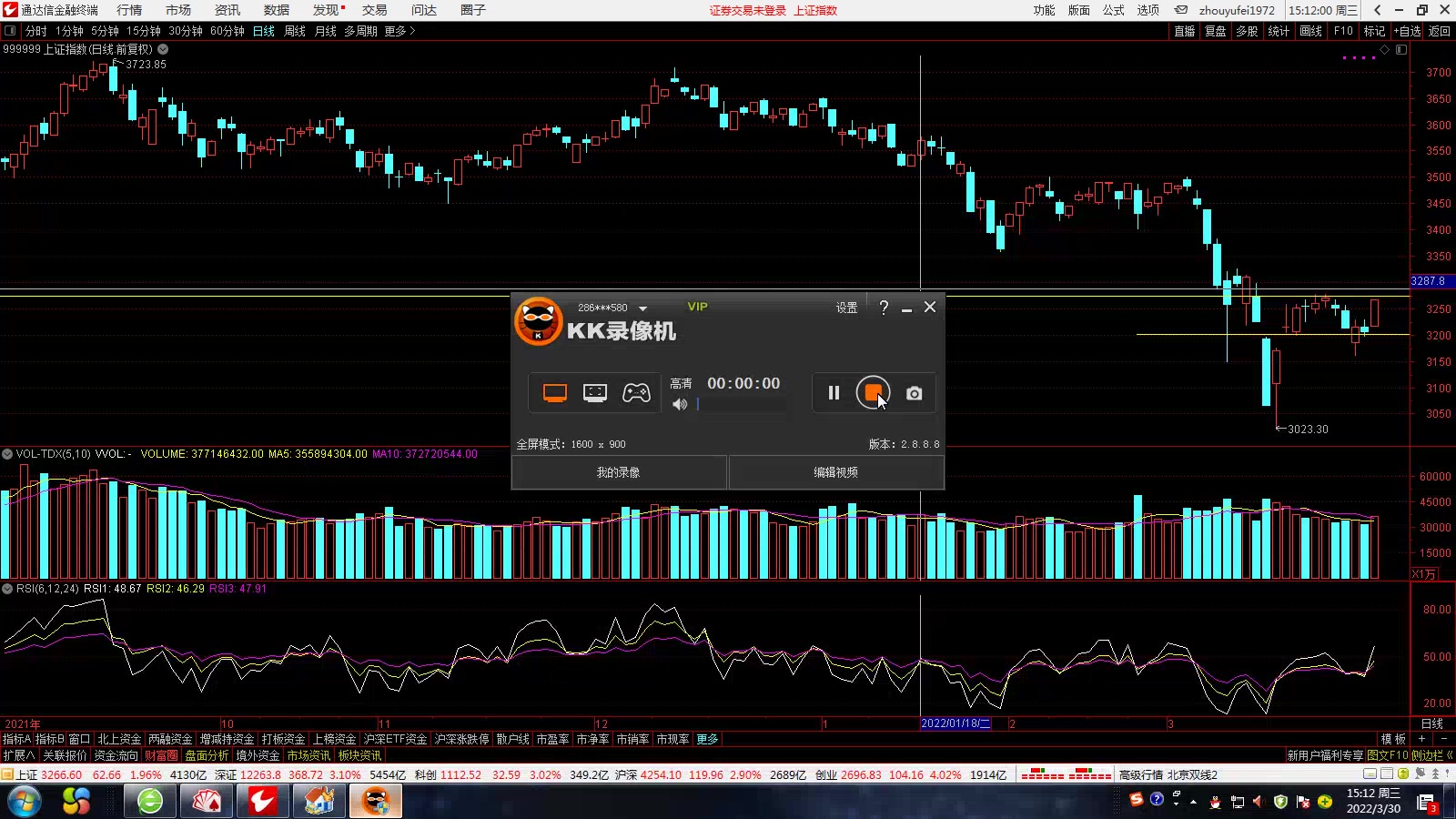1456x819 pixels.
Task: Open the dropdown circle beside 上证指数 title
Action: point(163,49)
